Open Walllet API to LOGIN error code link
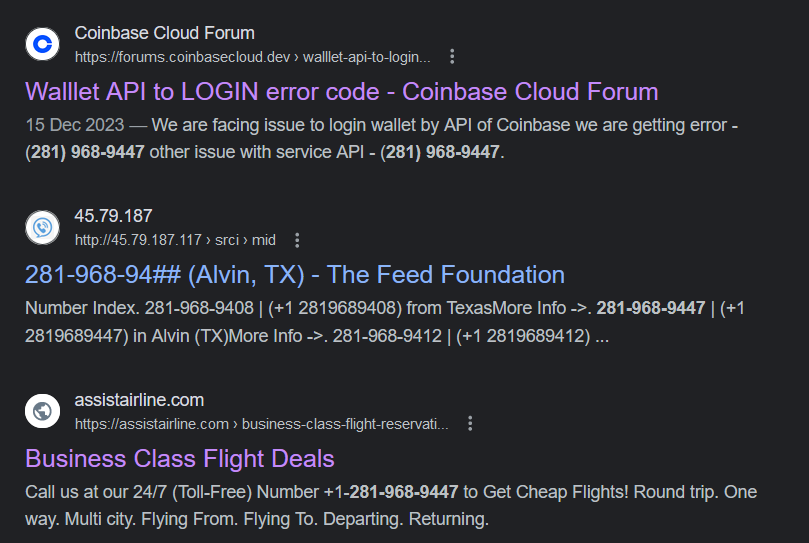Image resolution: width=809 pixels, height=543 pixels. click(342, 92)
